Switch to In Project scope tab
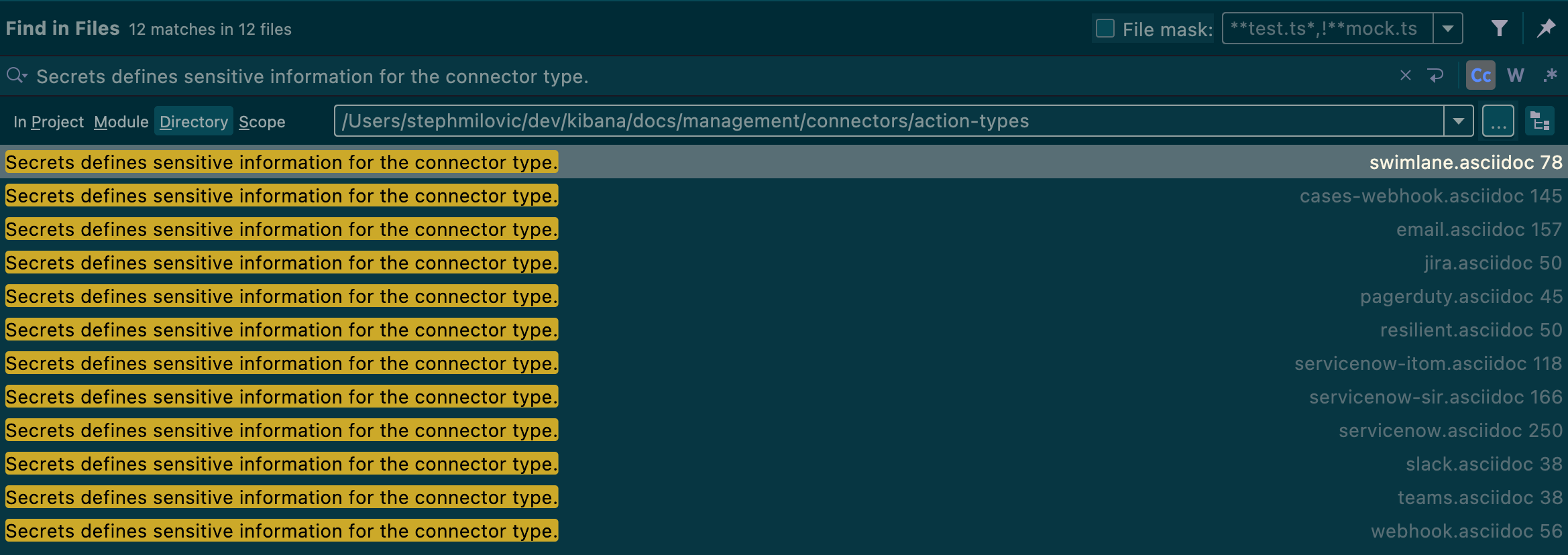This screenshot has width=1568, height=555. click(x=48, y=121)
